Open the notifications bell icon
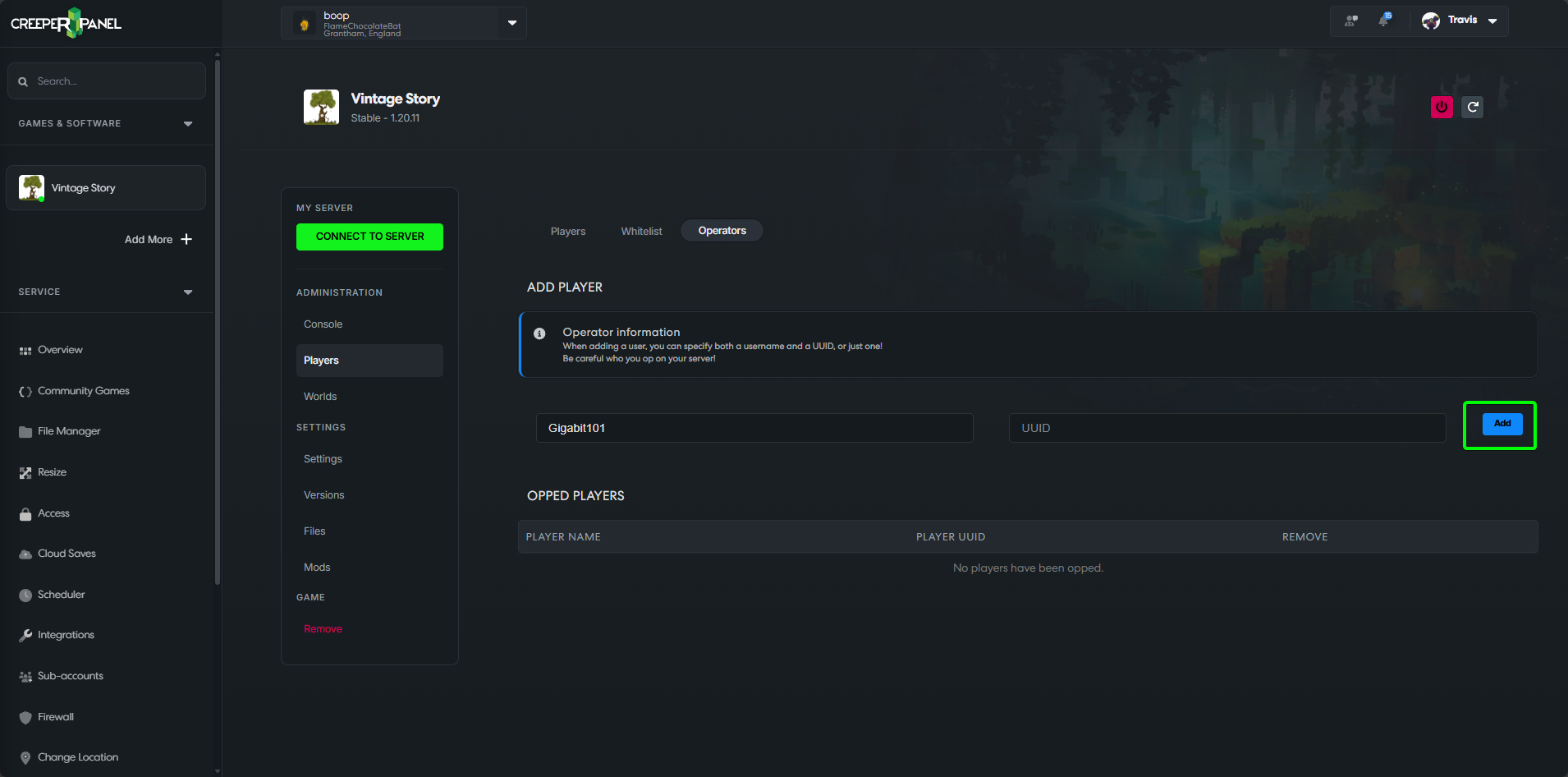This screenshot has height=777, width=1568. pos(1385,20)
